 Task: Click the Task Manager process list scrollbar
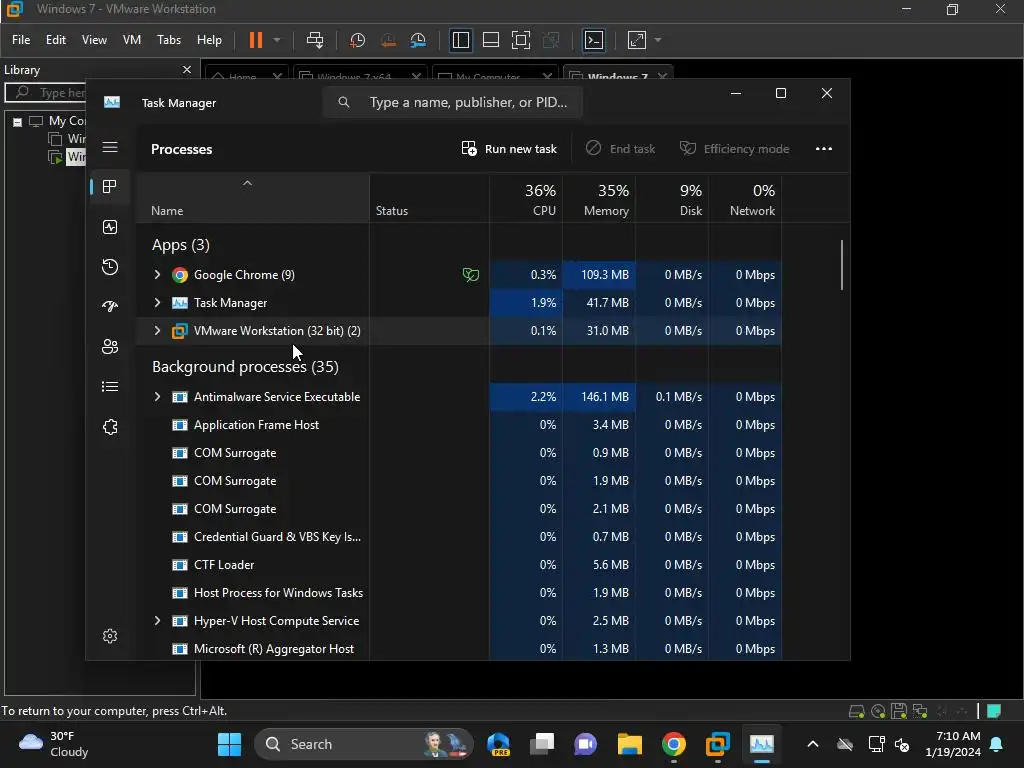[x=842, y=265]
